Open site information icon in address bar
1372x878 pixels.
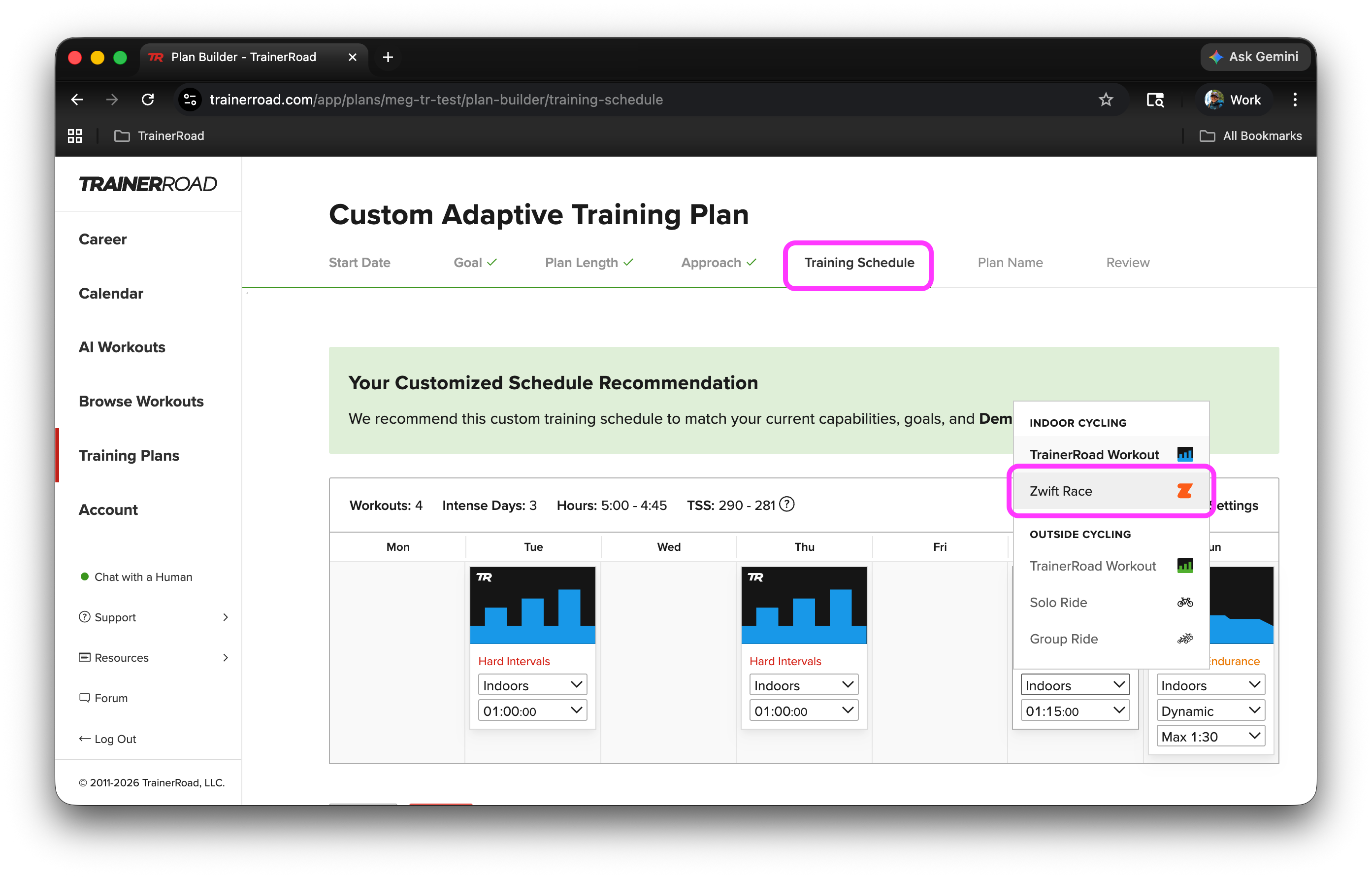coord(190,100)
